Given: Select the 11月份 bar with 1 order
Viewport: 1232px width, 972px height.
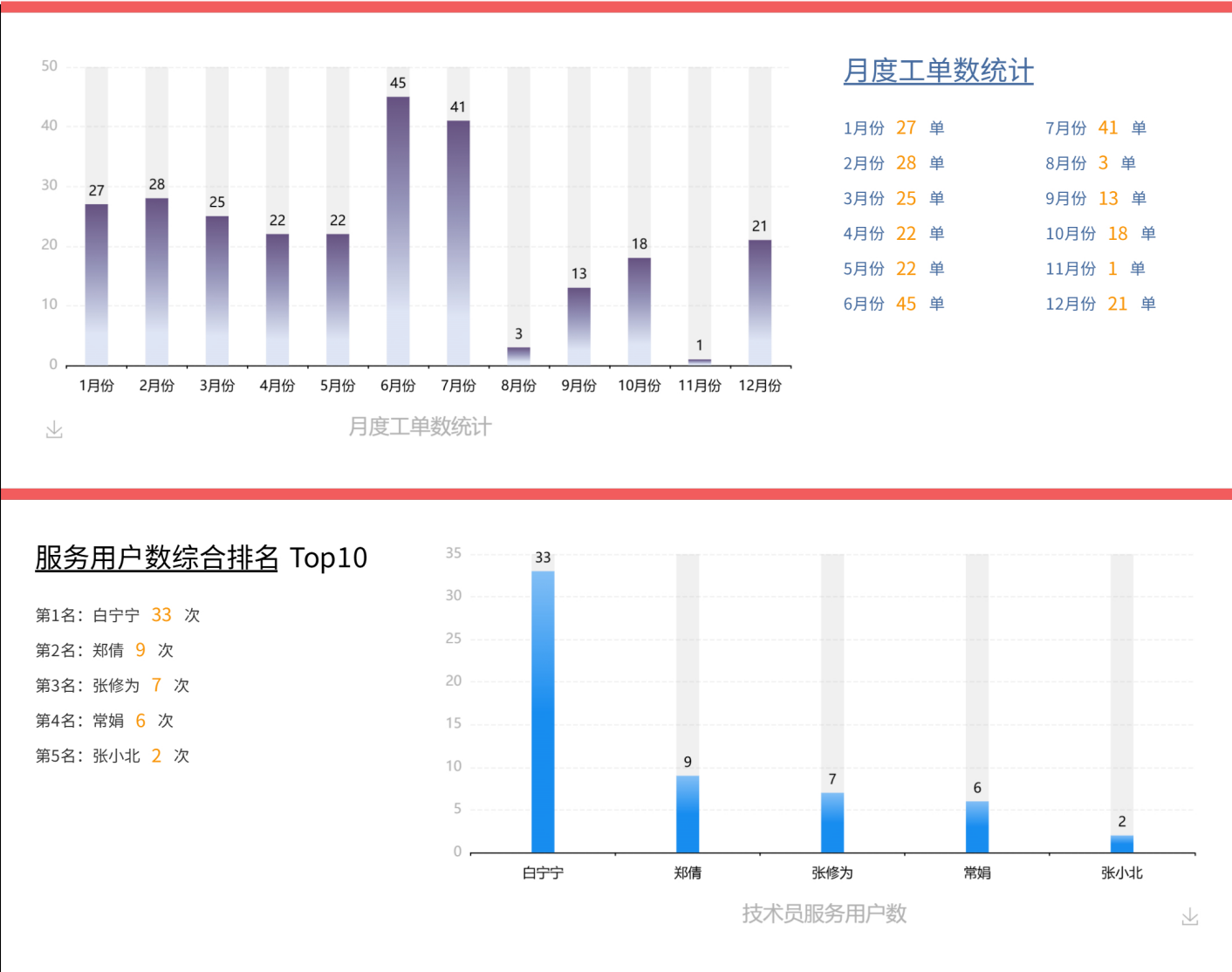Looking at the screenshot, I should tap(698, 359).
